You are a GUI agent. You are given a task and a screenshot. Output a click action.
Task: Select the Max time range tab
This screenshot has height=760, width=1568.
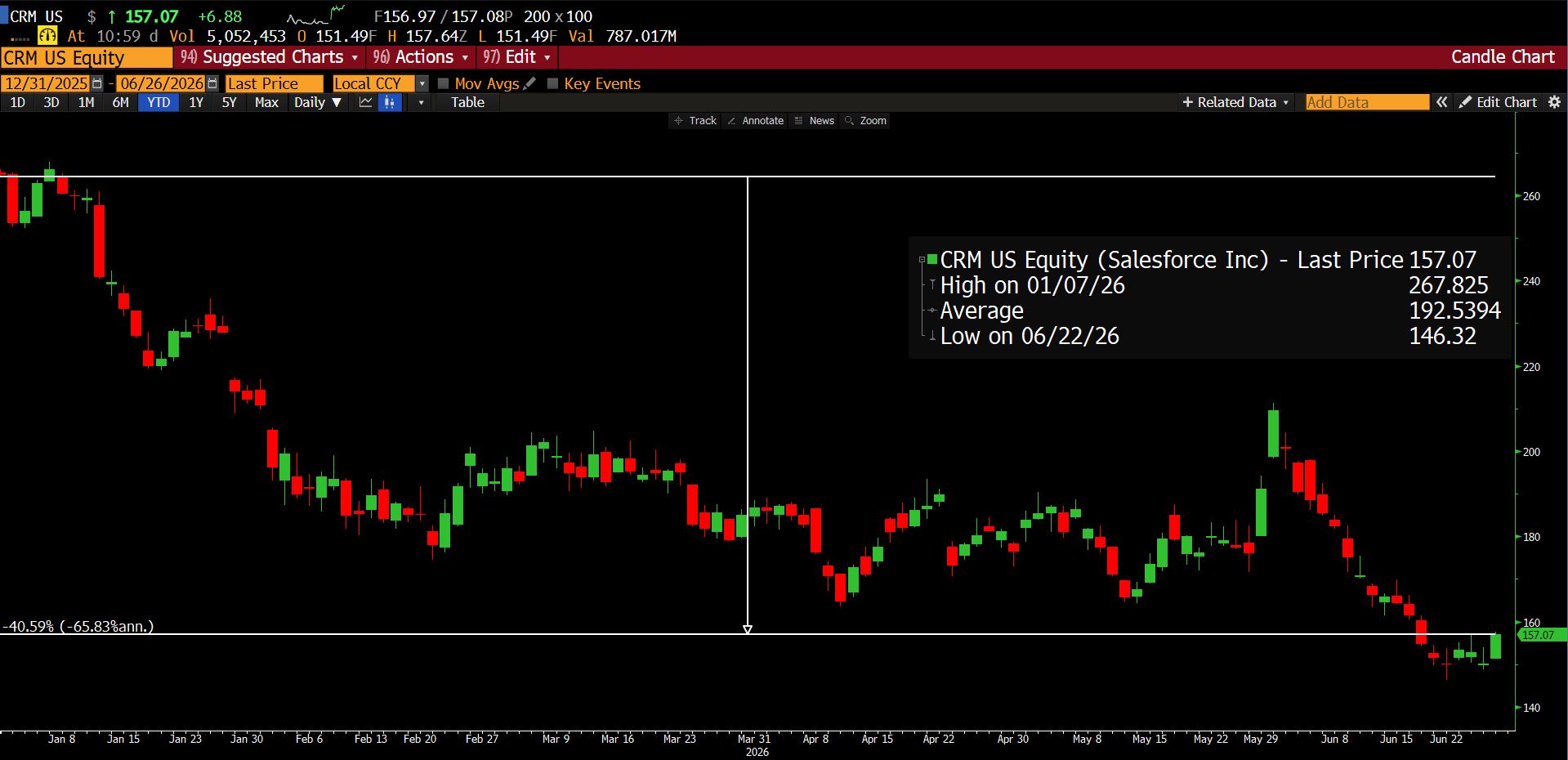coord(266,102)
